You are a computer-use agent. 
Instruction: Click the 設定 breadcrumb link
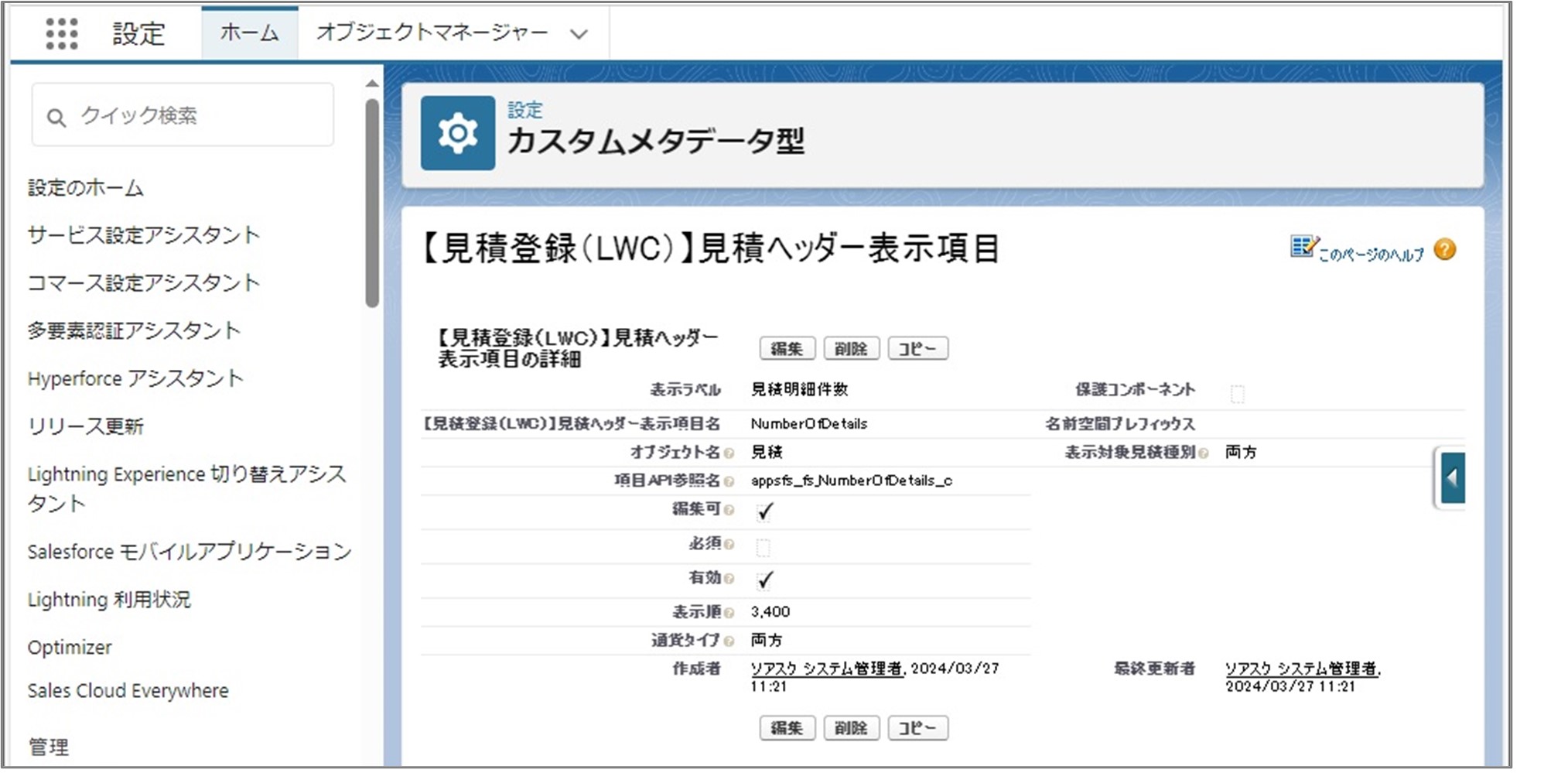pyautogui.click(x=525, y=111)
